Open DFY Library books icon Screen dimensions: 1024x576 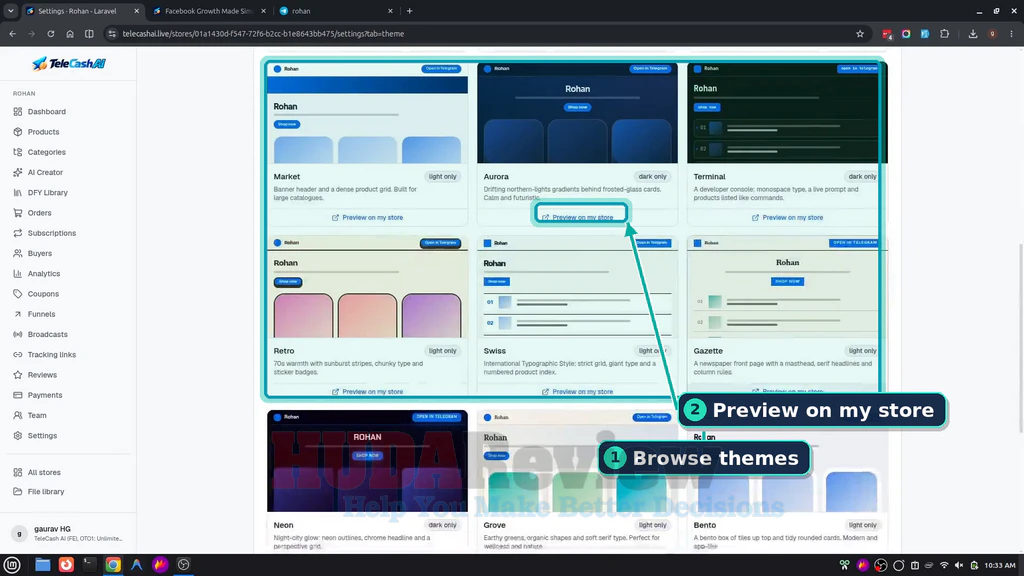pyautogui.click(x=18, y=193)
